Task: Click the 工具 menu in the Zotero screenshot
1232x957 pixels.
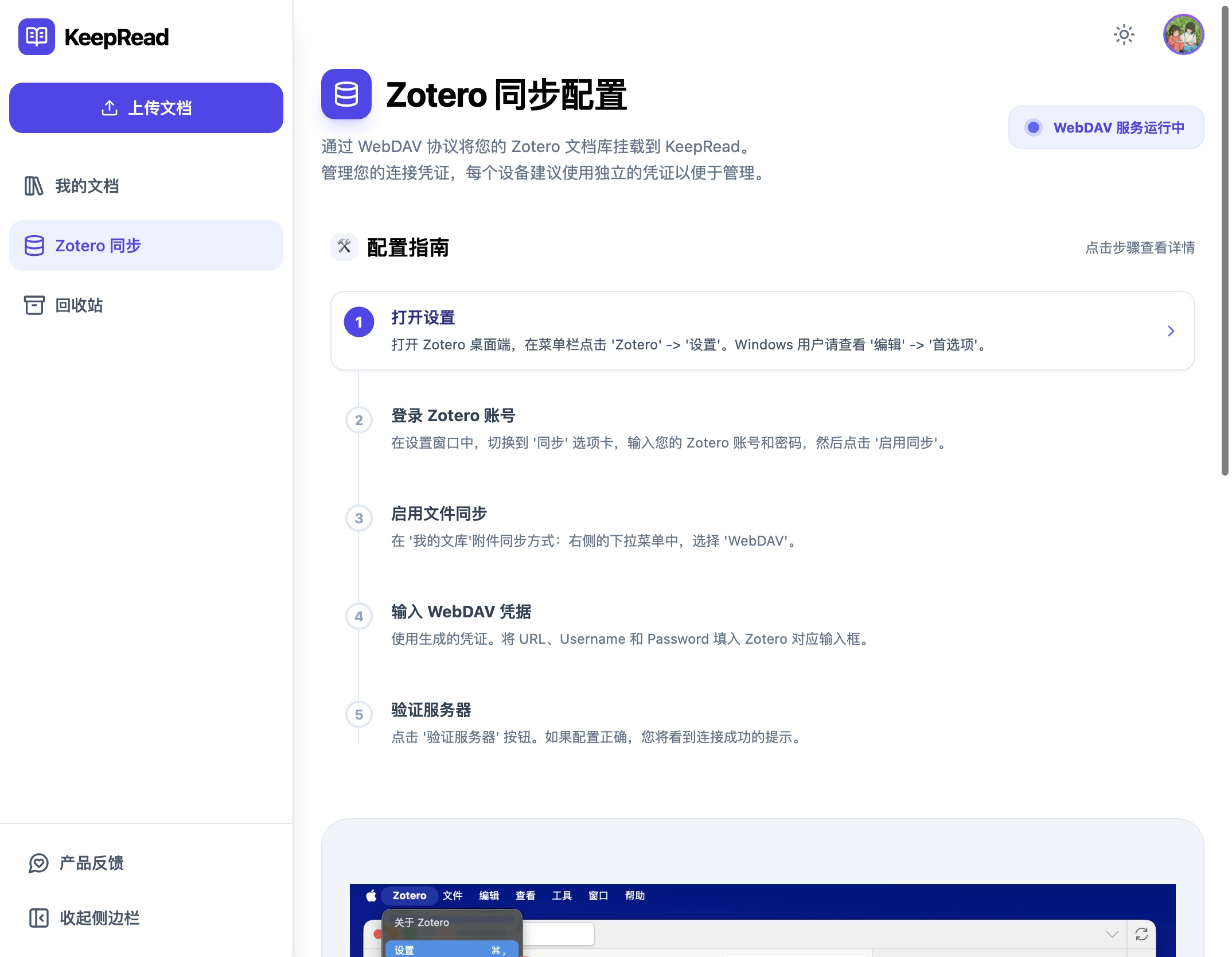Action: (562, 896)
